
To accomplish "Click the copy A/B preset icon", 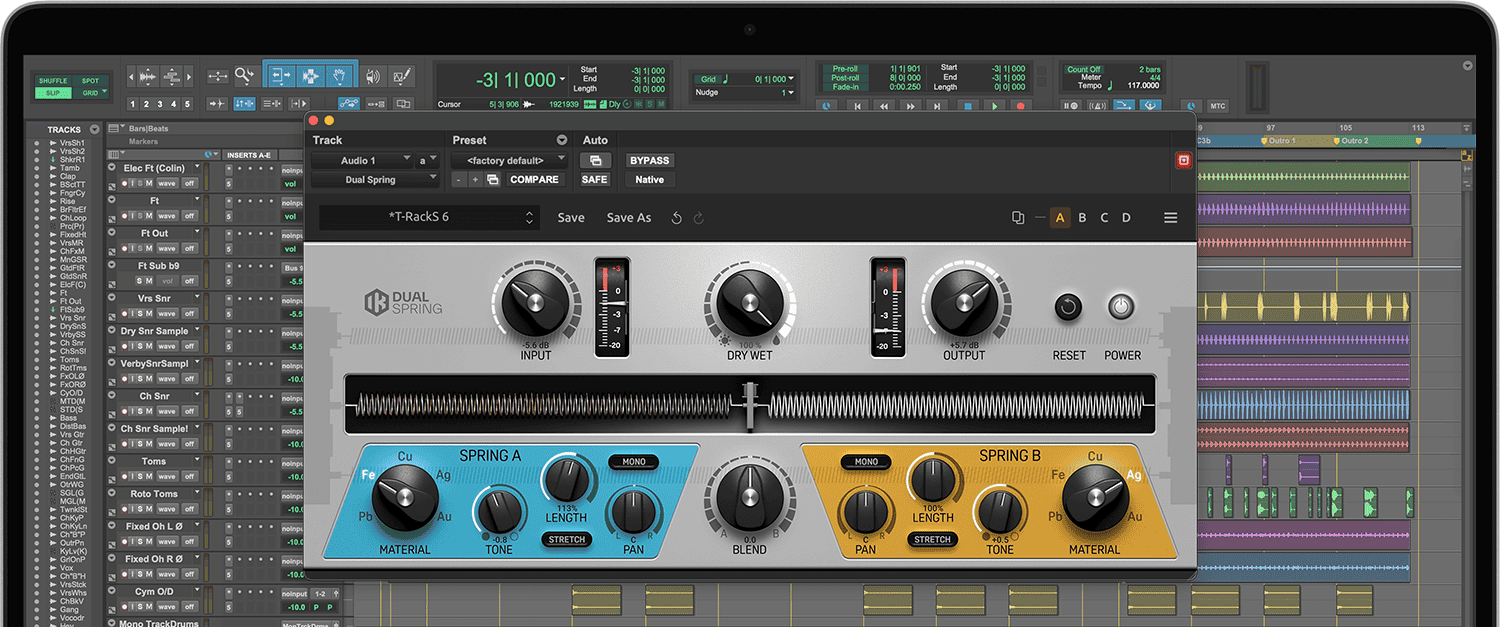I will (x=1018, y=218).
